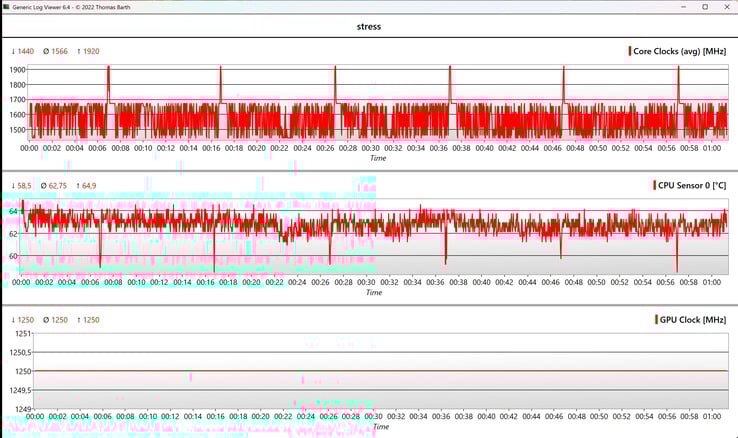Click CPU Sensor average value 62,75
The width and height of the screenshot is (738, 438).
[54, 186]
